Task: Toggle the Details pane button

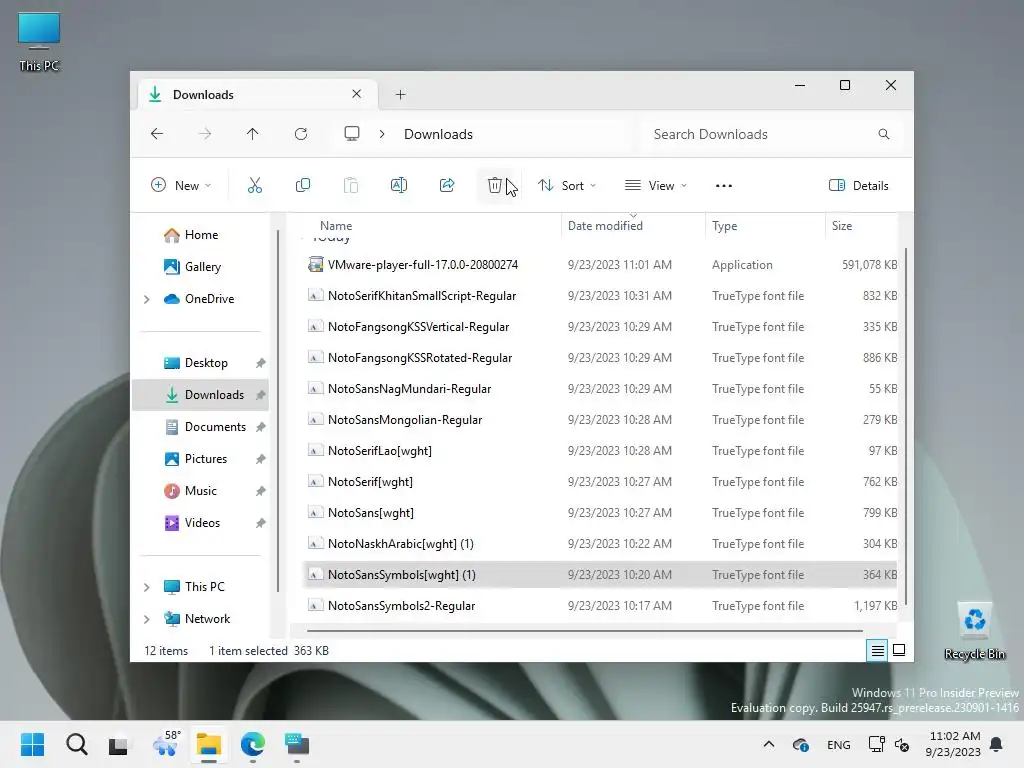Action: 859,185
